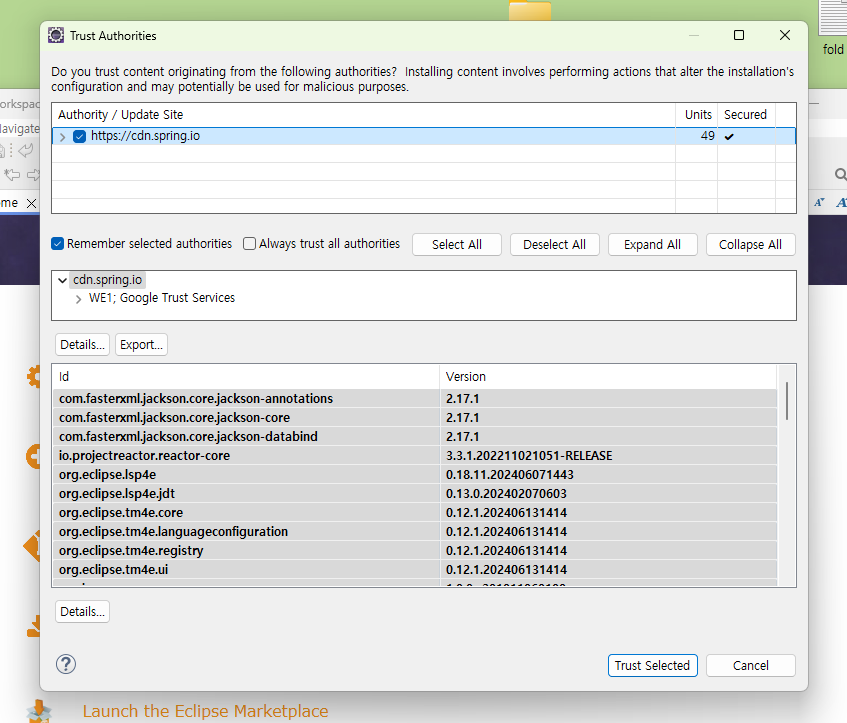This screenshot has height=723, width=847.
Task: Collapse the cdn.spring.io certificate tree node
Action: tap(63, 280)
